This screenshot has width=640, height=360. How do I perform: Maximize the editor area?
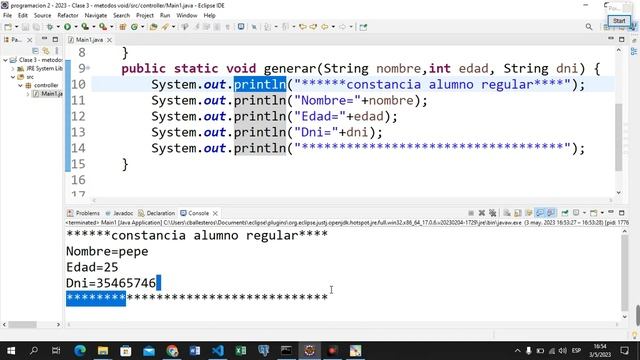pos(622,39)
